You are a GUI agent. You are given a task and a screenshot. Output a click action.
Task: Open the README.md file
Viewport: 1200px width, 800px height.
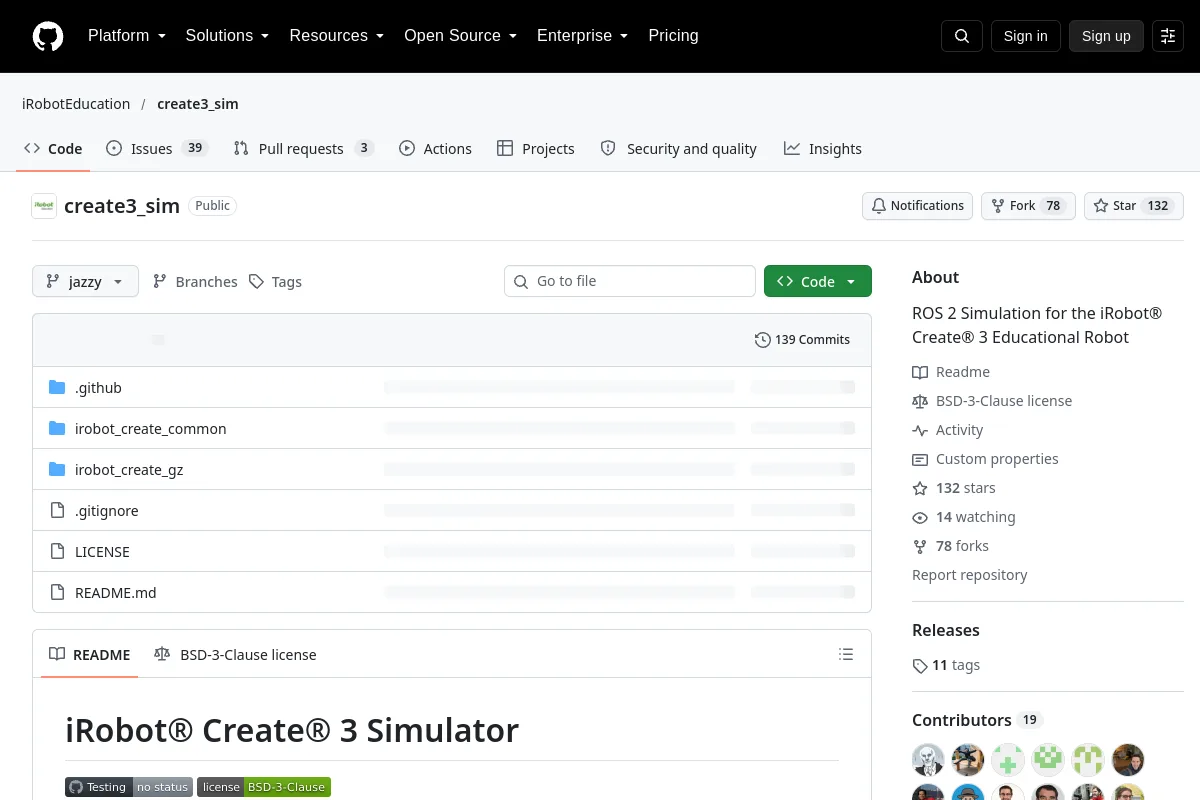pos(116,593)
